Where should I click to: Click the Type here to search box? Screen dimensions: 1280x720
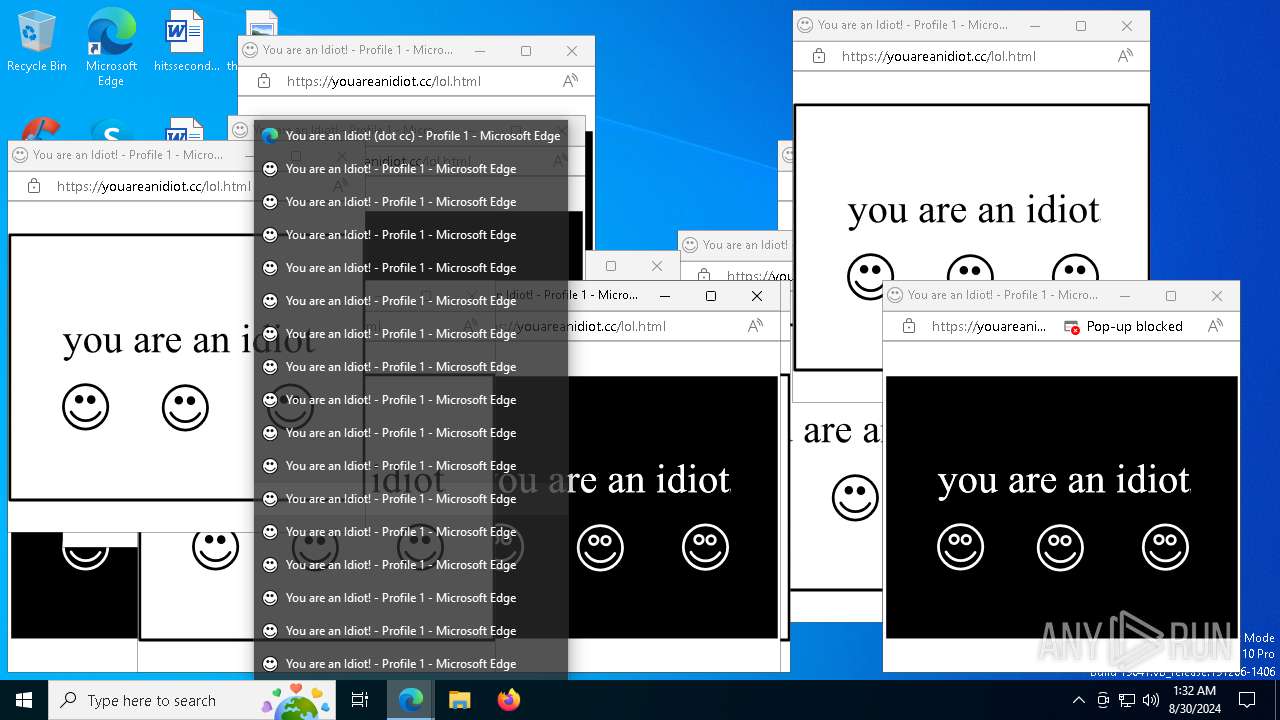click(190, 700)
